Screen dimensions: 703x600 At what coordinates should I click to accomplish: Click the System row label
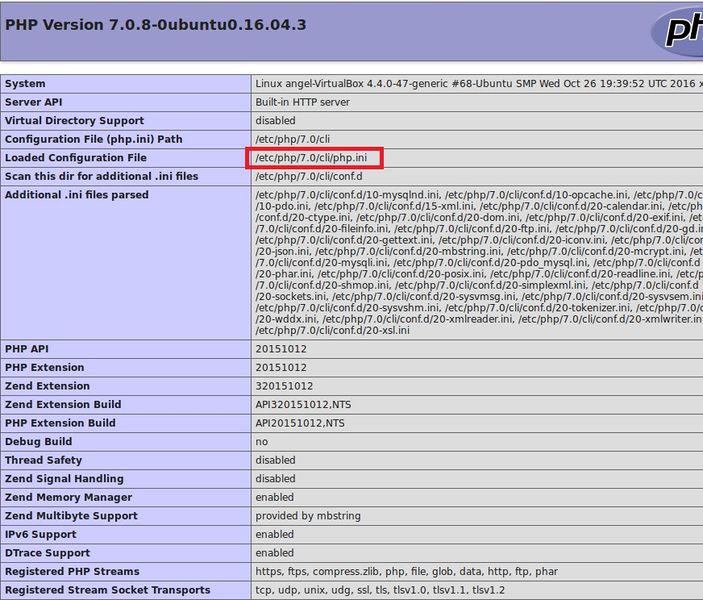[25, 84]
